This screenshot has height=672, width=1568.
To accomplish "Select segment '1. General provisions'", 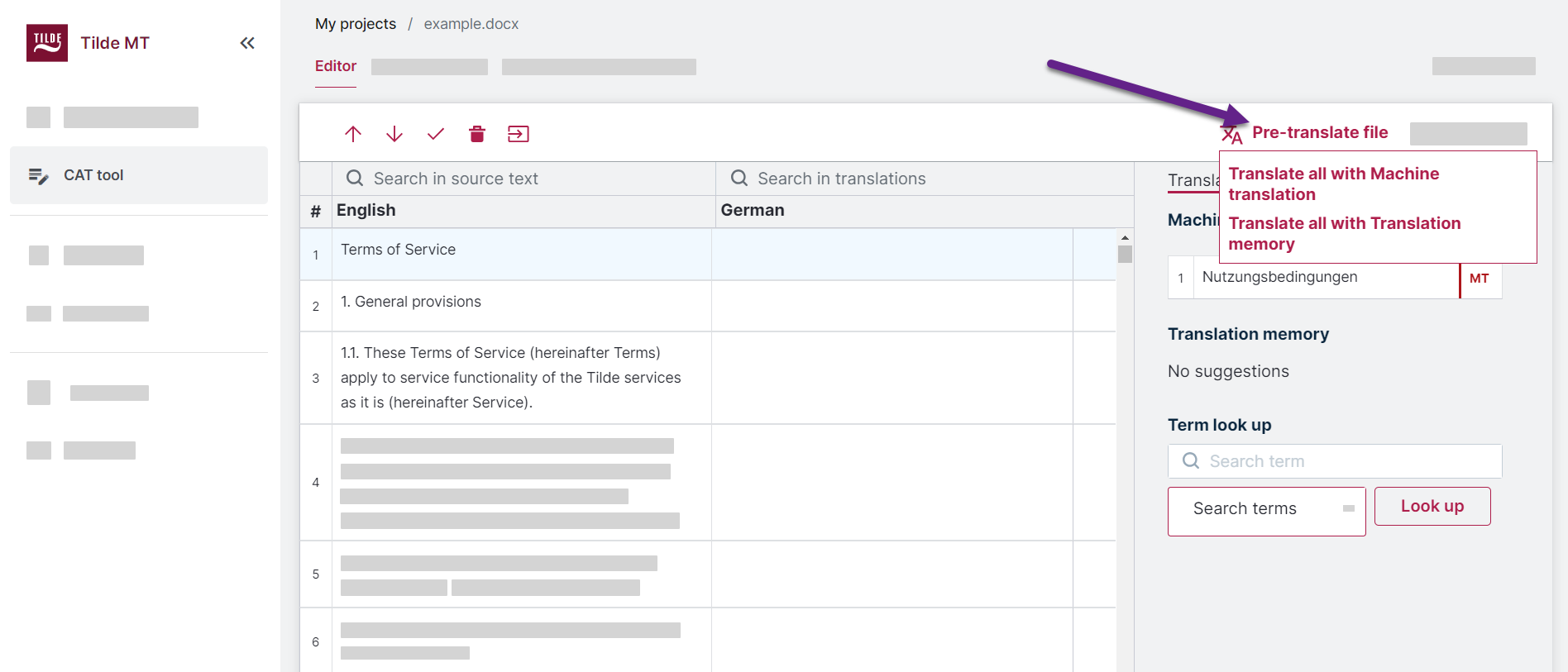I will click(x=522, y=306).
